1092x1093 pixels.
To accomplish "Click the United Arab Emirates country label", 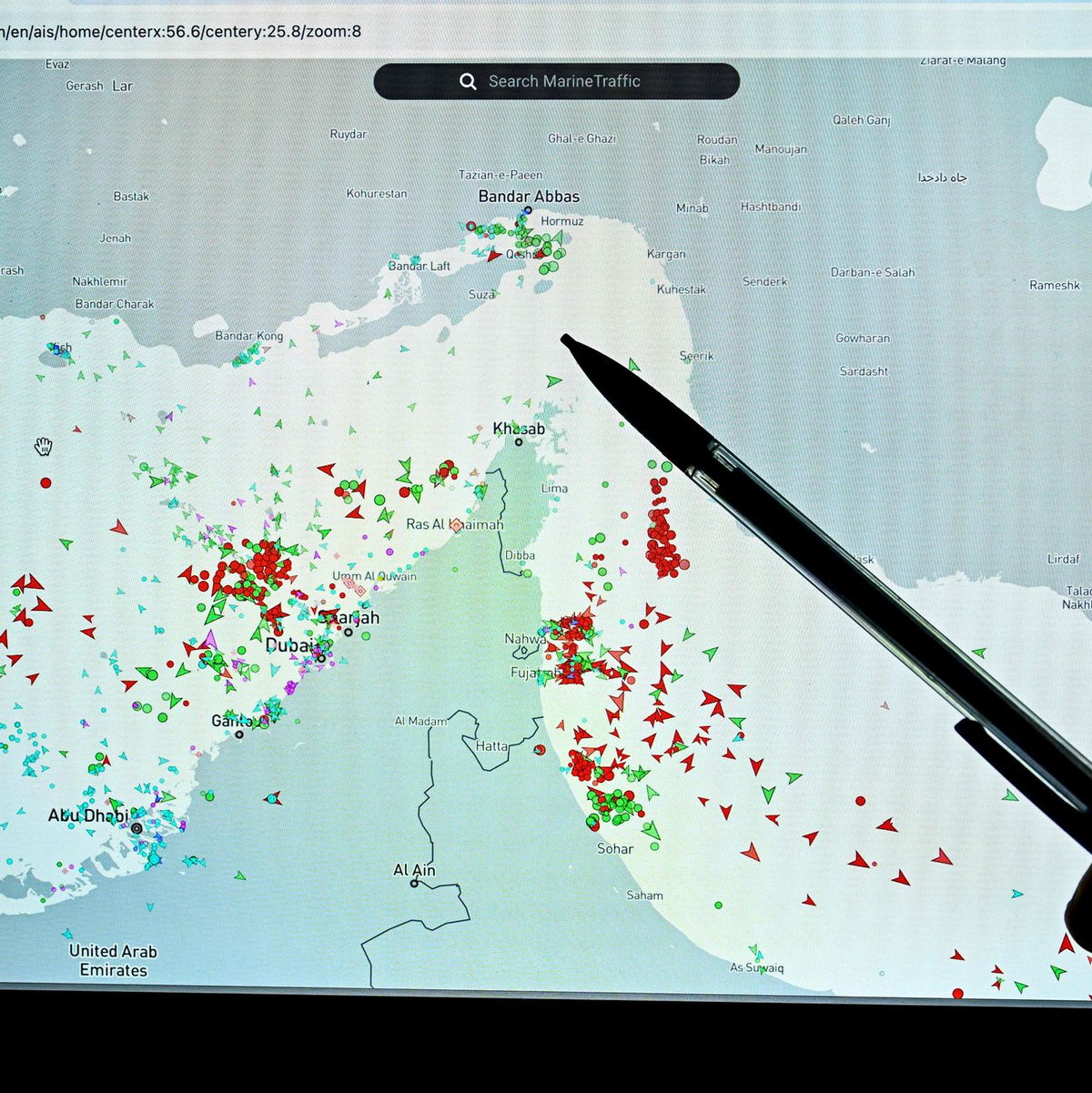I will tap(113, 960).
